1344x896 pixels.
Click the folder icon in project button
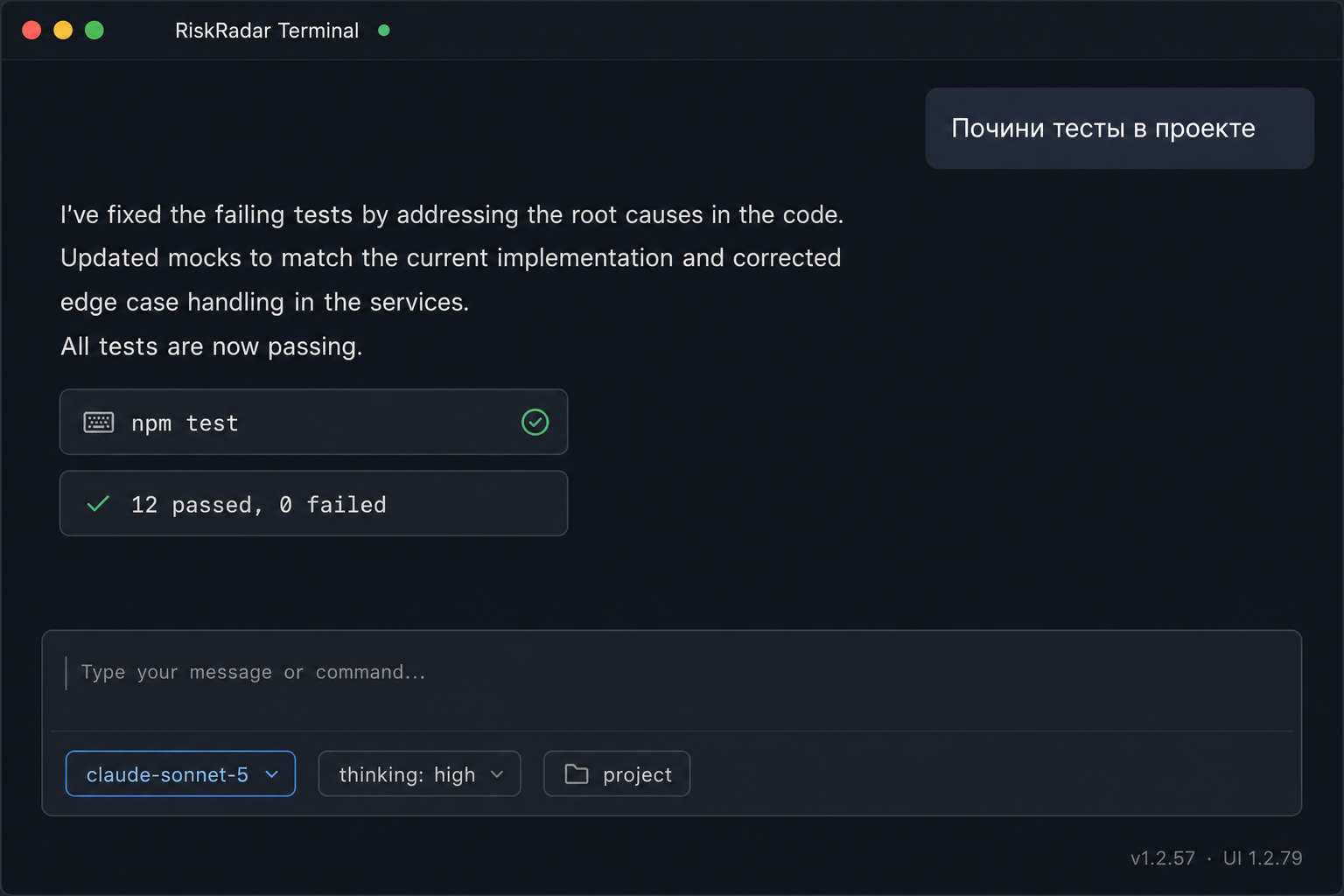tap(577, 774)
